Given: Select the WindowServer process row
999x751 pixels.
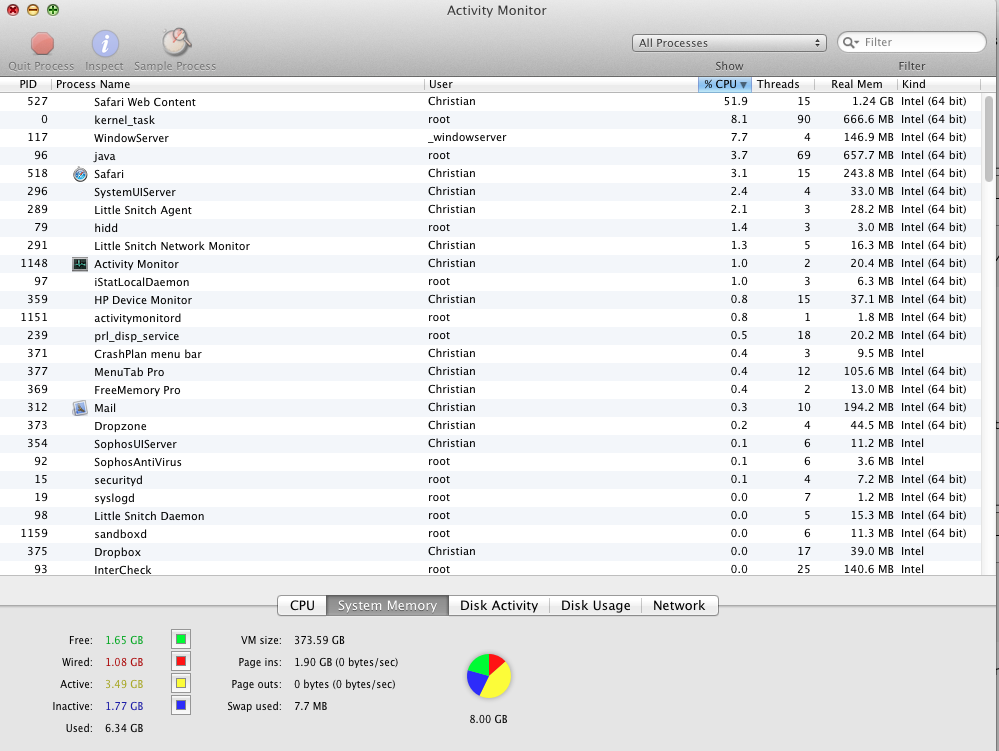Looking at the screenshot, I should pos(491,138).
